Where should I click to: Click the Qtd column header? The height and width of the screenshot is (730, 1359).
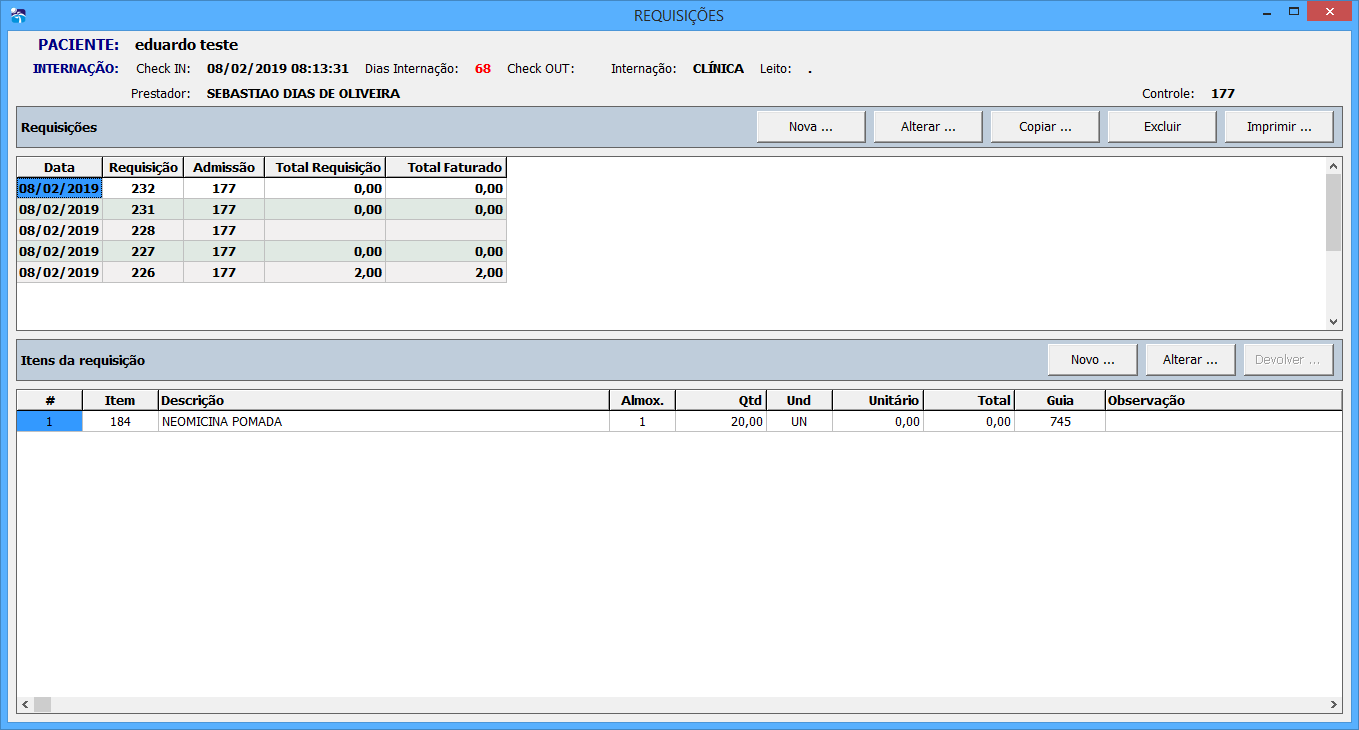[x=721, y=400]
